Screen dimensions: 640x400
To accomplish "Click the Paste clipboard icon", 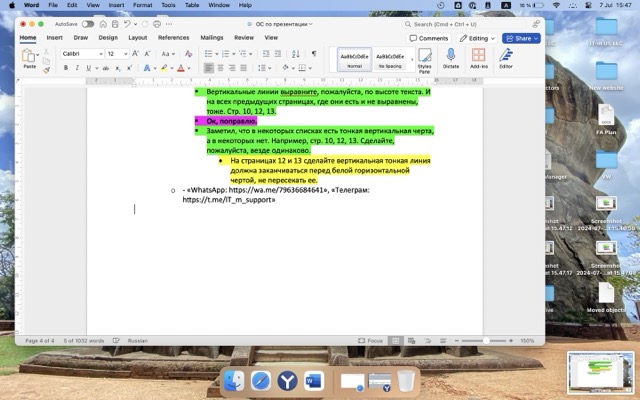I will coord(30,57).
